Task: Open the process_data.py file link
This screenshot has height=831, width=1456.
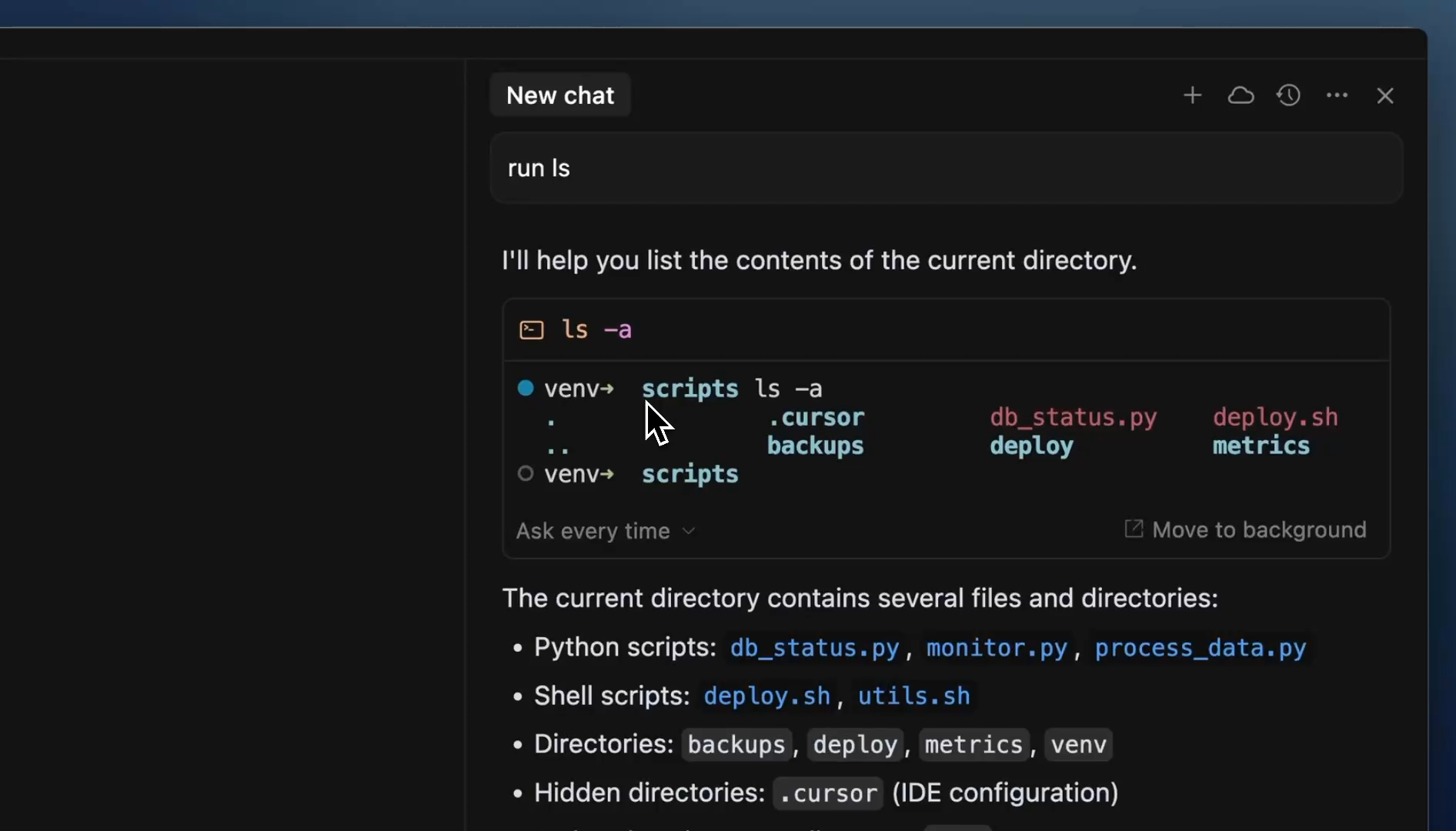Action: click(1201, 648)
